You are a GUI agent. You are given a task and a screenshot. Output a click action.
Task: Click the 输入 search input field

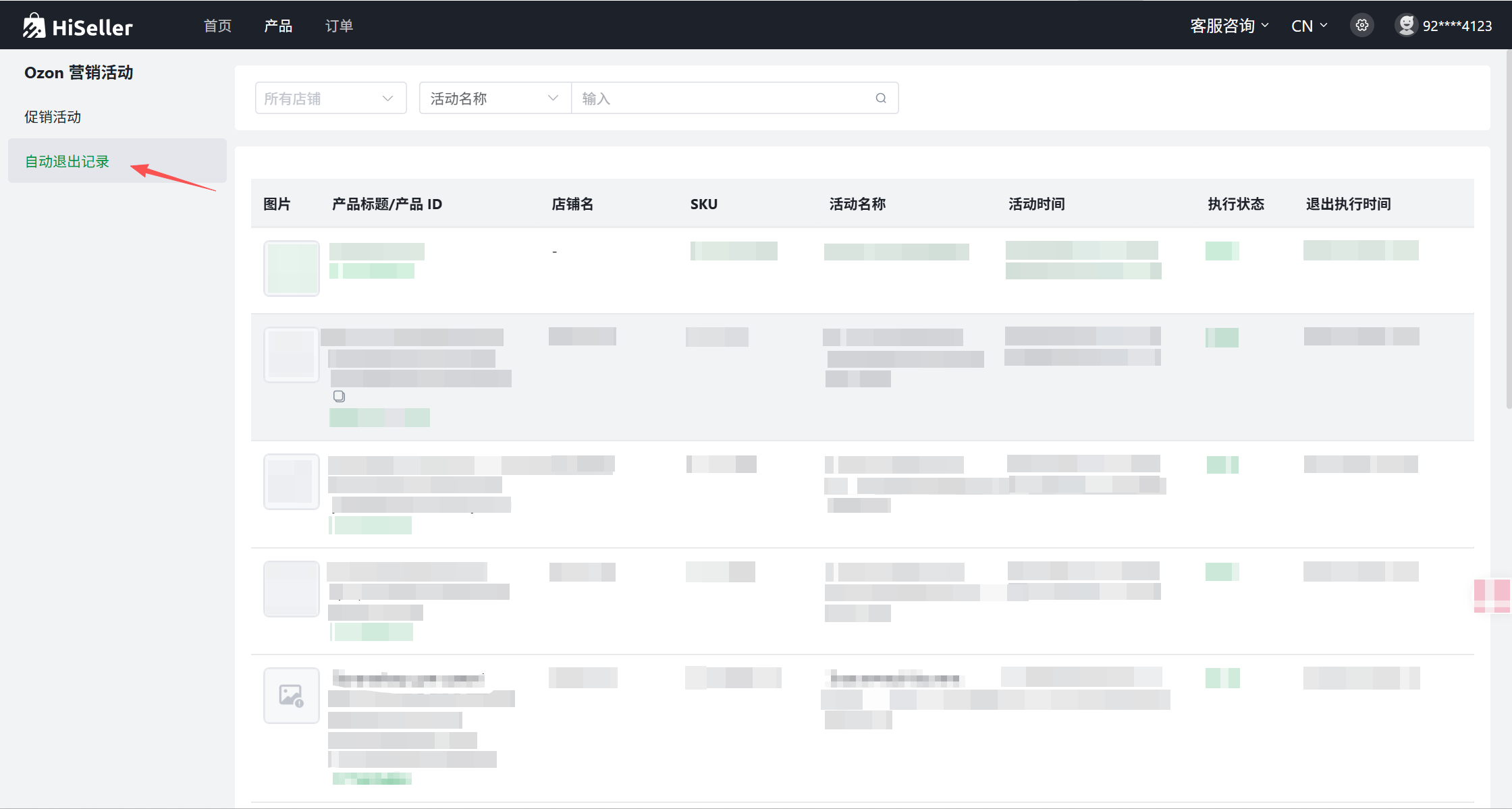point(722,99)
